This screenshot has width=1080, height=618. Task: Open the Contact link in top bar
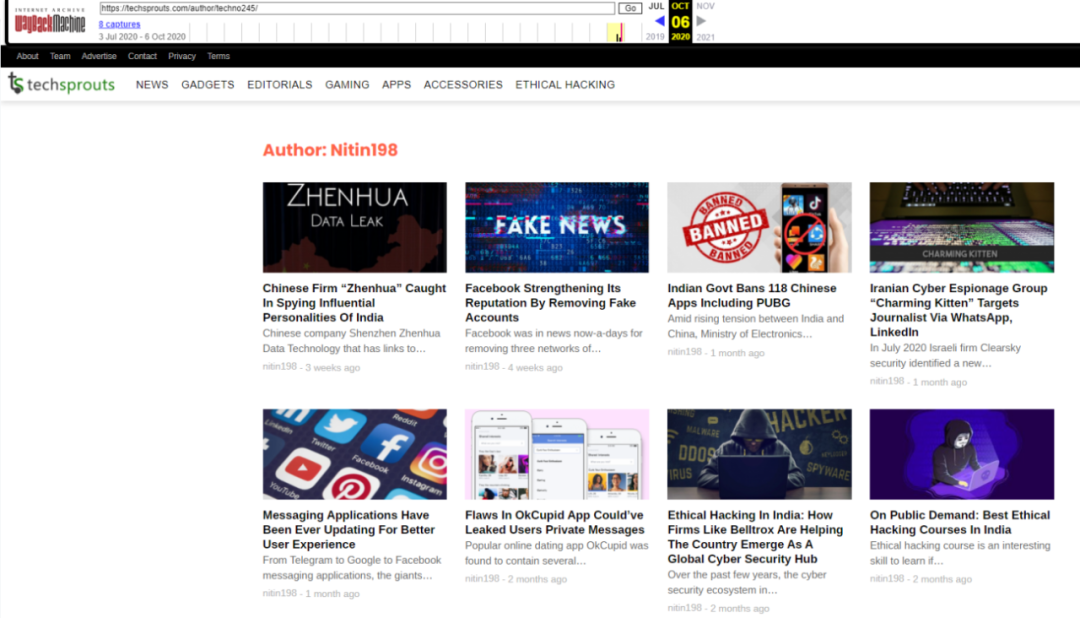coord(142,56)
